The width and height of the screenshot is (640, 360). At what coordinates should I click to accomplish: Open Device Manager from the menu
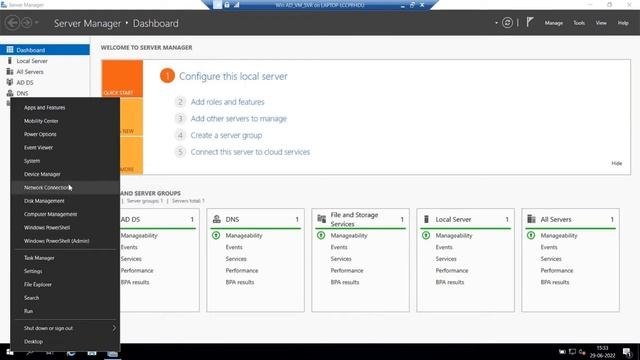pos(65,174)
